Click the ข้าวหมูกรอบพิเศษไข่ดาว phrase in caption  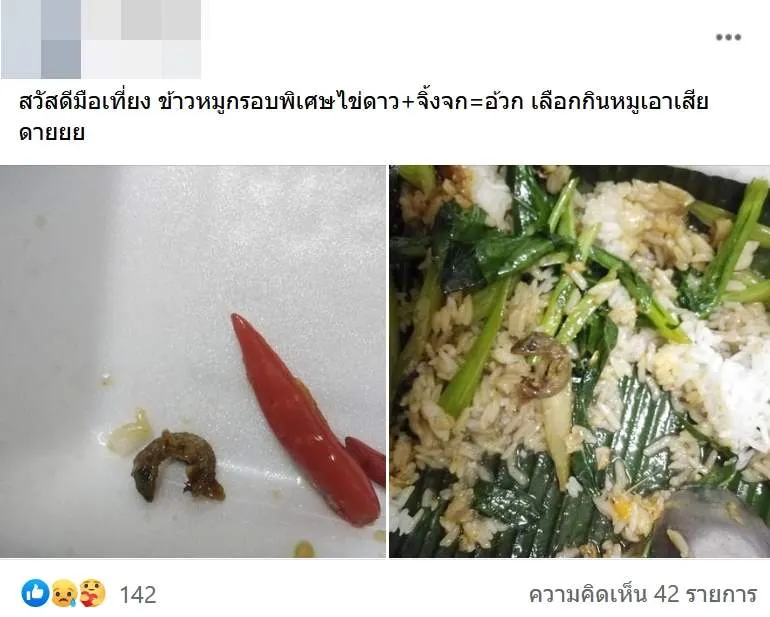[279, 102]
